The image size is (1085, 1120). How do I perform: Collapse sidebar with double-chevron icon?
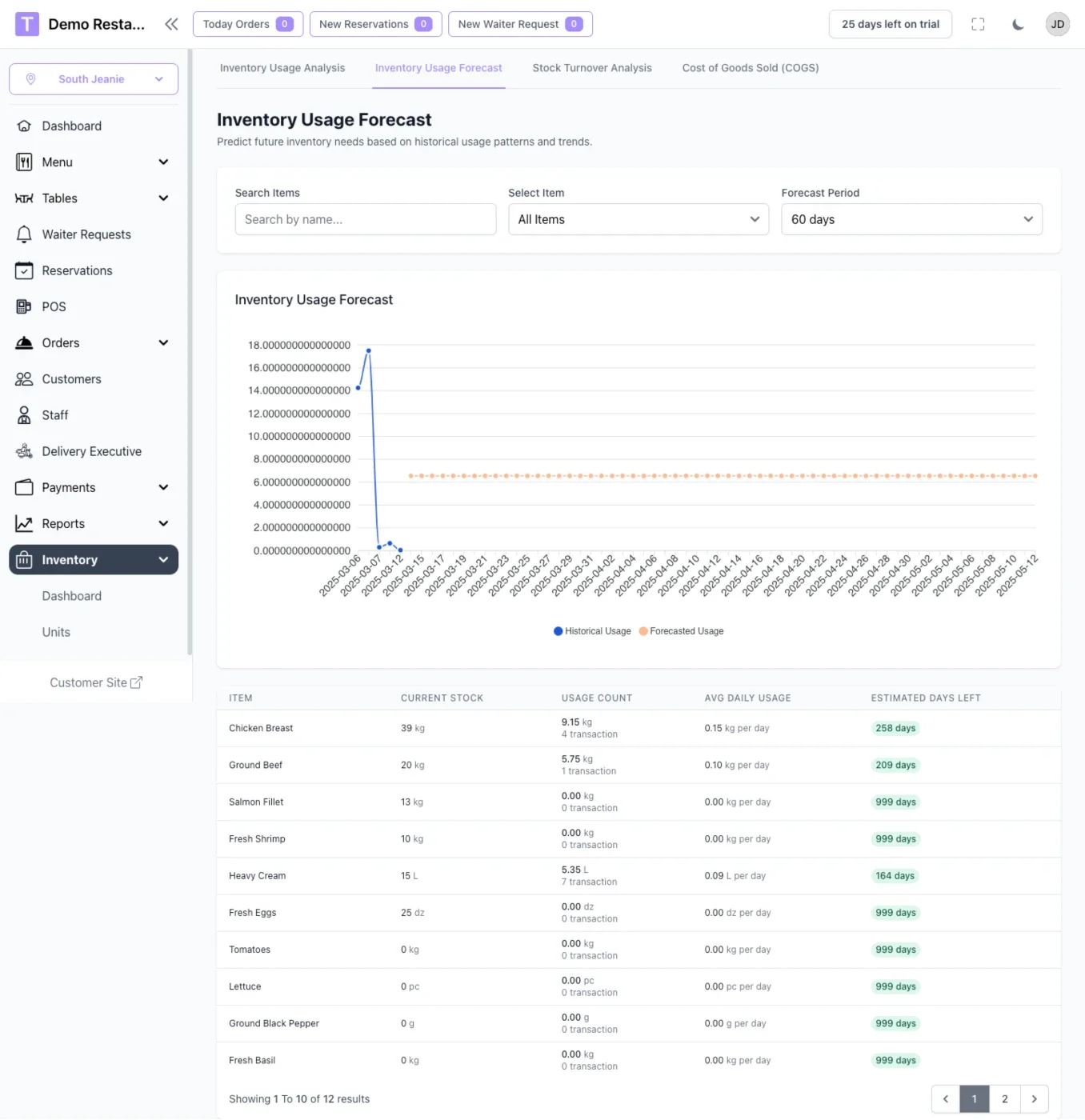click(171, 24)
